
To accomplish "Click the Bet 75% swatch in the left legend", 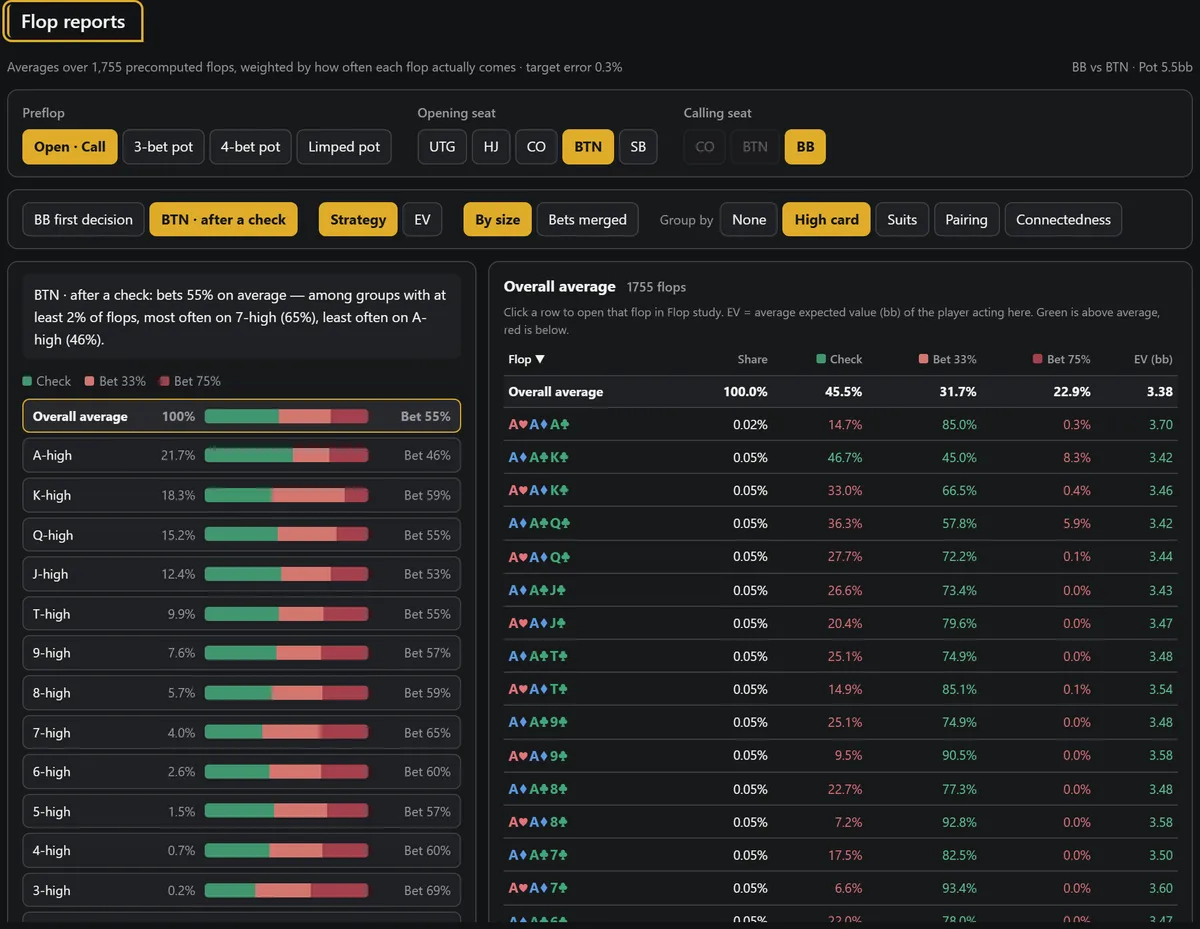I will pos(164,381).
